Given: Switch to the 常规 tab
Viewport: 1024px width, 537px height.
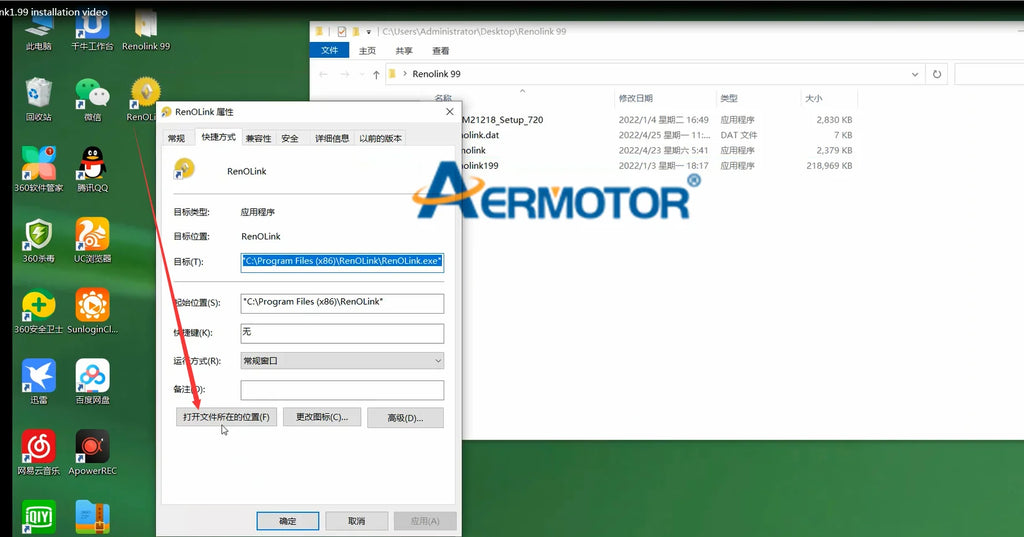Looking at the screenshot, I should point(176,138).
